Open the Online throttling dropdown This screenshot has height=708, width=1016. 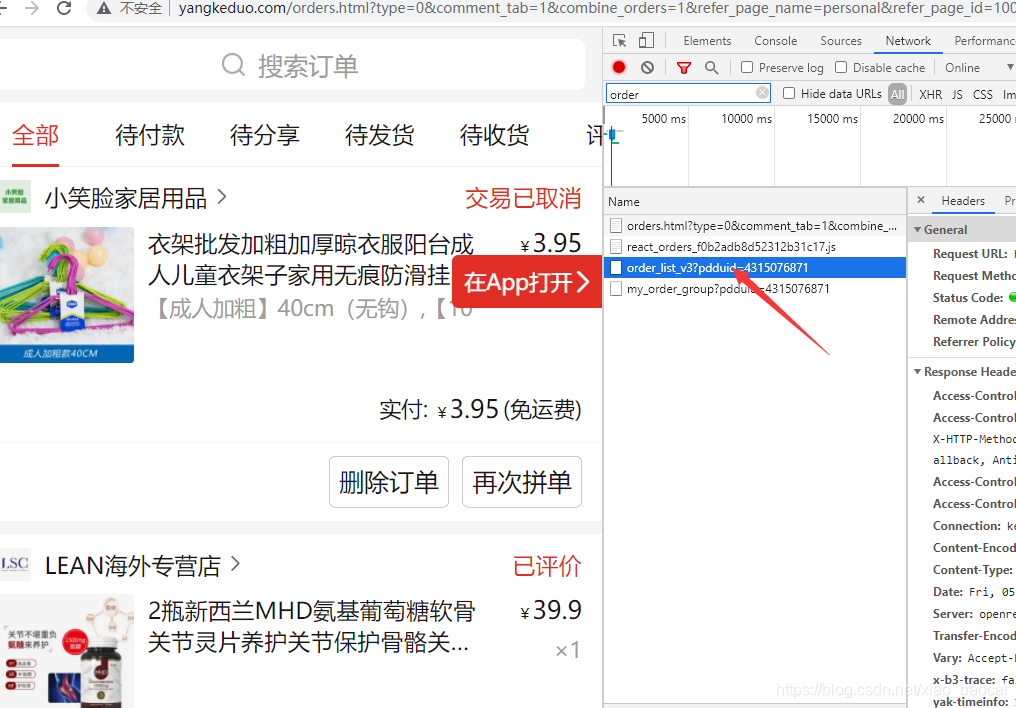click(x=978, y=67)
